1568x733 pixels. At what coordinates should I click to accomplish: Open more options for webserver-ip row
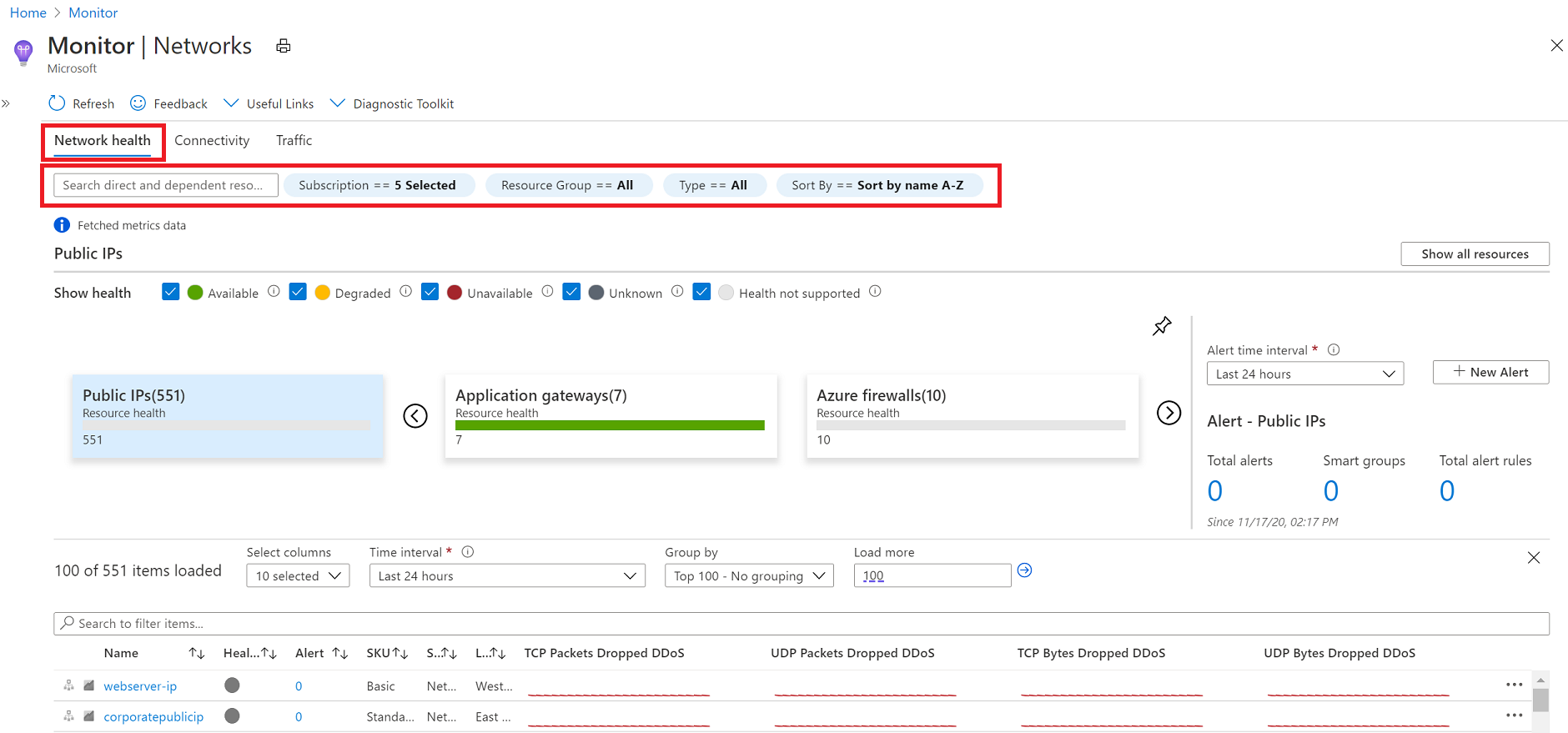(1515, 685)
